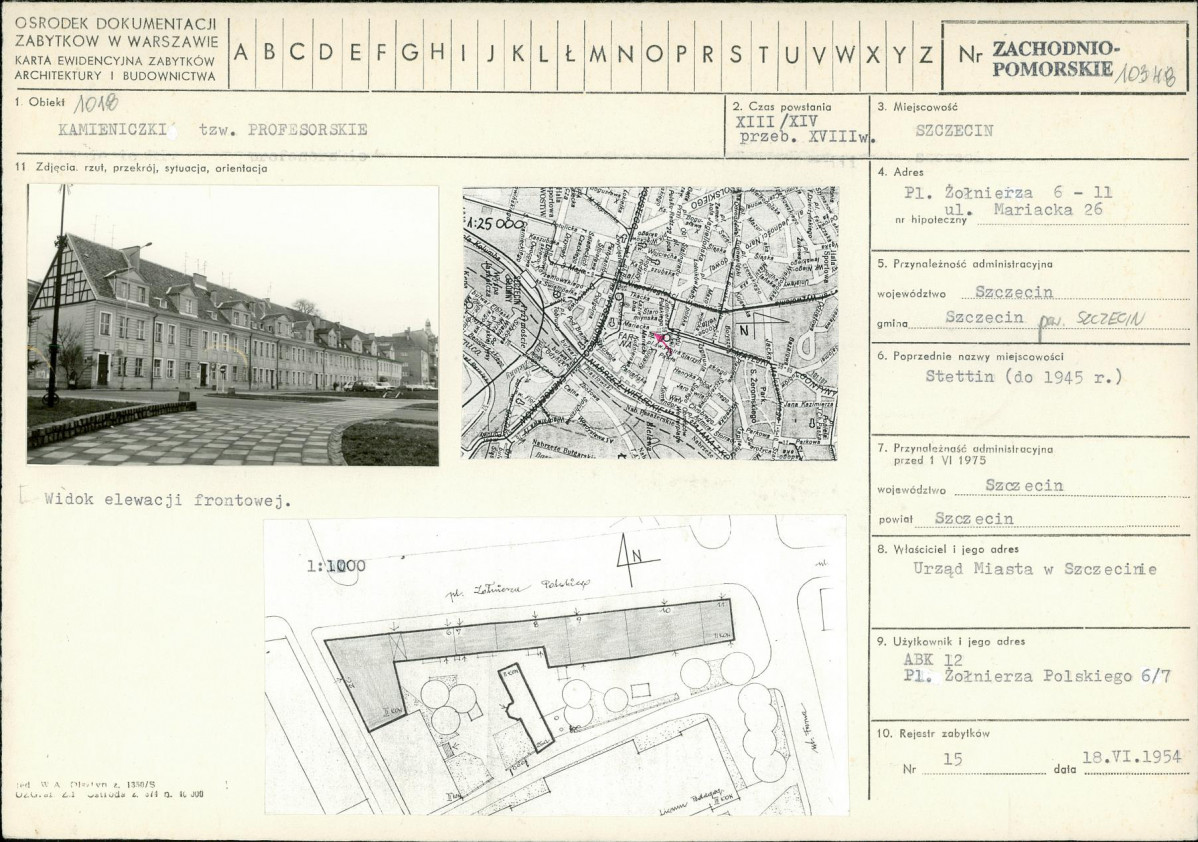The width and height of the screenshot is (1198, 842).
Task: Select letter Ł in the alphabet index row
Action: coord(568,53)
